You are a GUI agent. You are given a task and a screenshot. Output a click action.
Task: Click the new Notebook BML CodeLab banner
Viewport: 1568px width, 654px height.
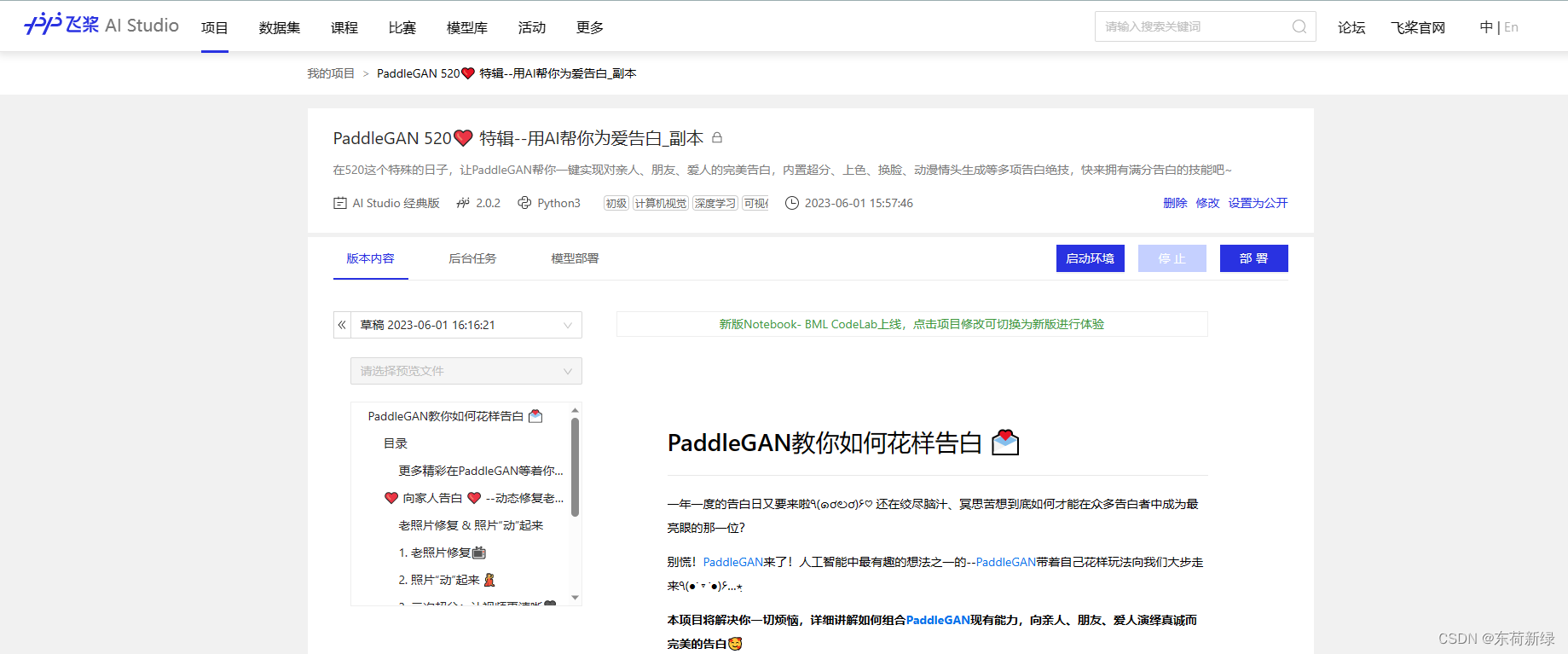[911, 324]
